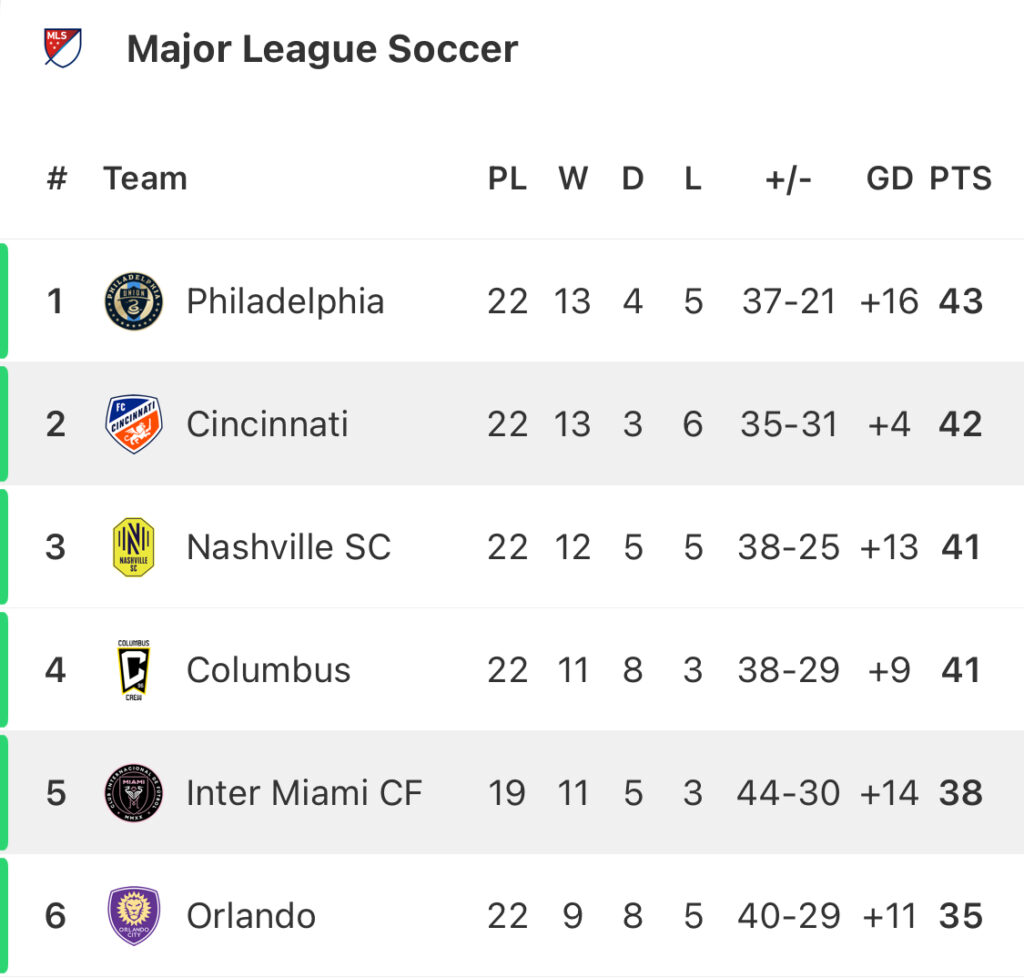This screenshot has height=978, width=1024.
Task: Open the Major League Soccer title
Action: coord(322,49)
